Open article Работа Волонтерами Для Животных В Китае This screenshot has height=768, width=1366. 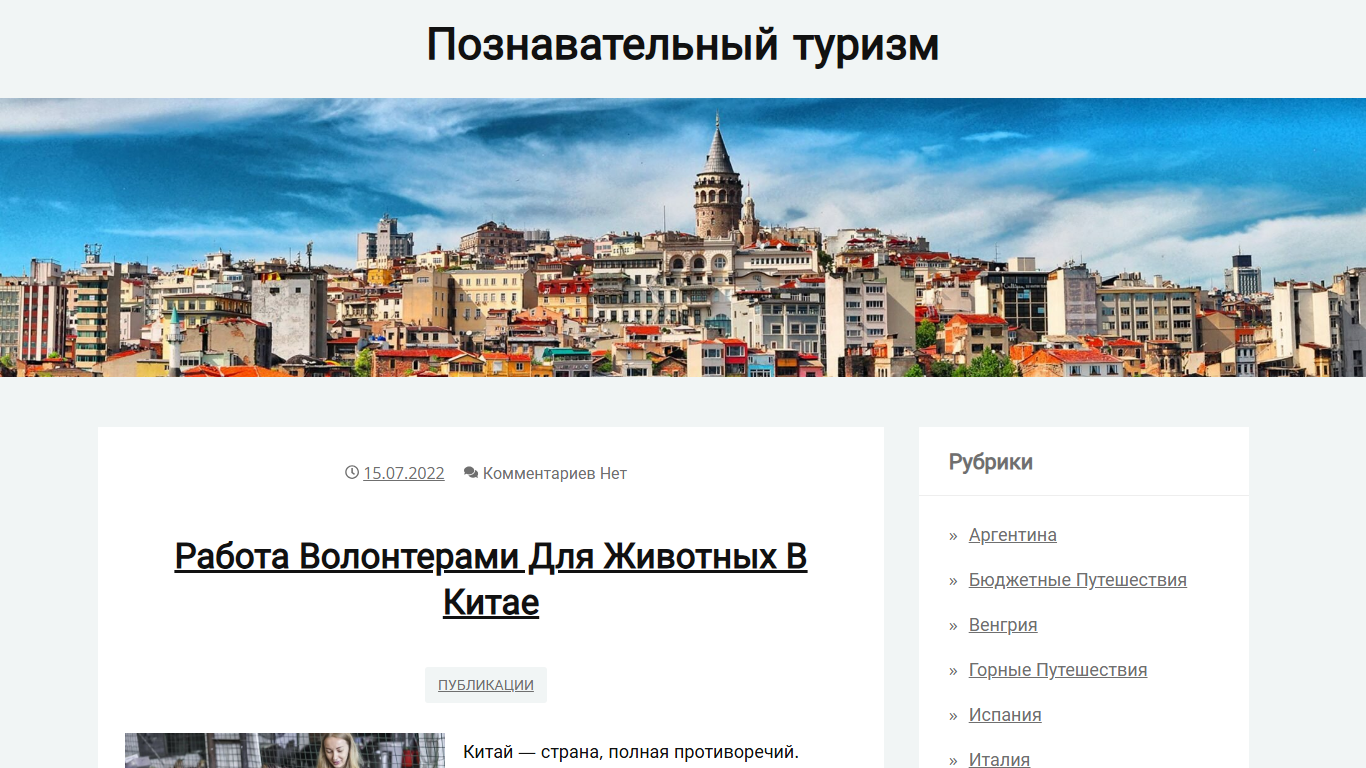coord(491,579)
